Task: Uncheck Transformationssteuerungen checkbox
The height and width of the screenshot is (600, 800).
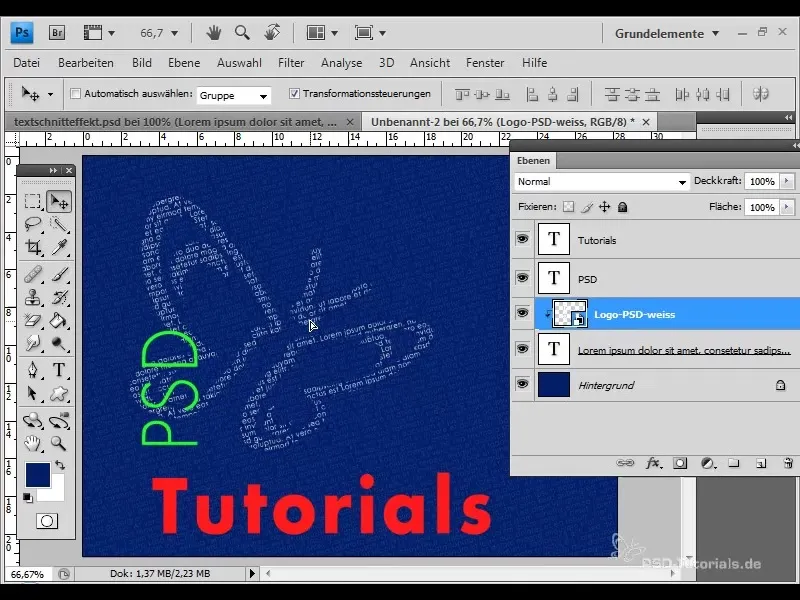Action: click(294, 93)
